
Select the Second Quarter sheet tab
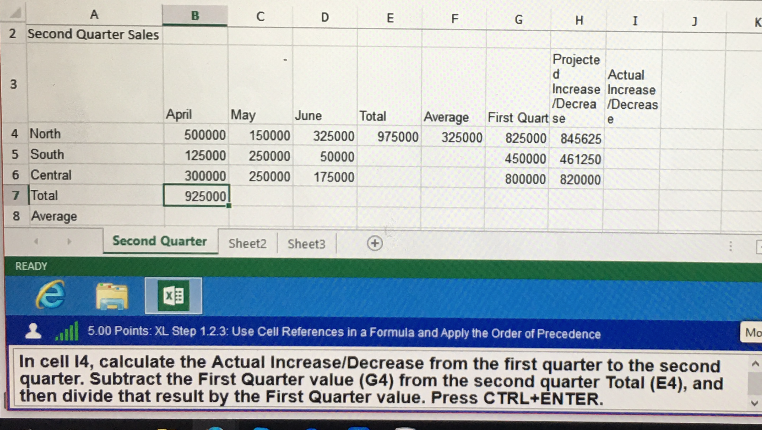click(159, 242)
